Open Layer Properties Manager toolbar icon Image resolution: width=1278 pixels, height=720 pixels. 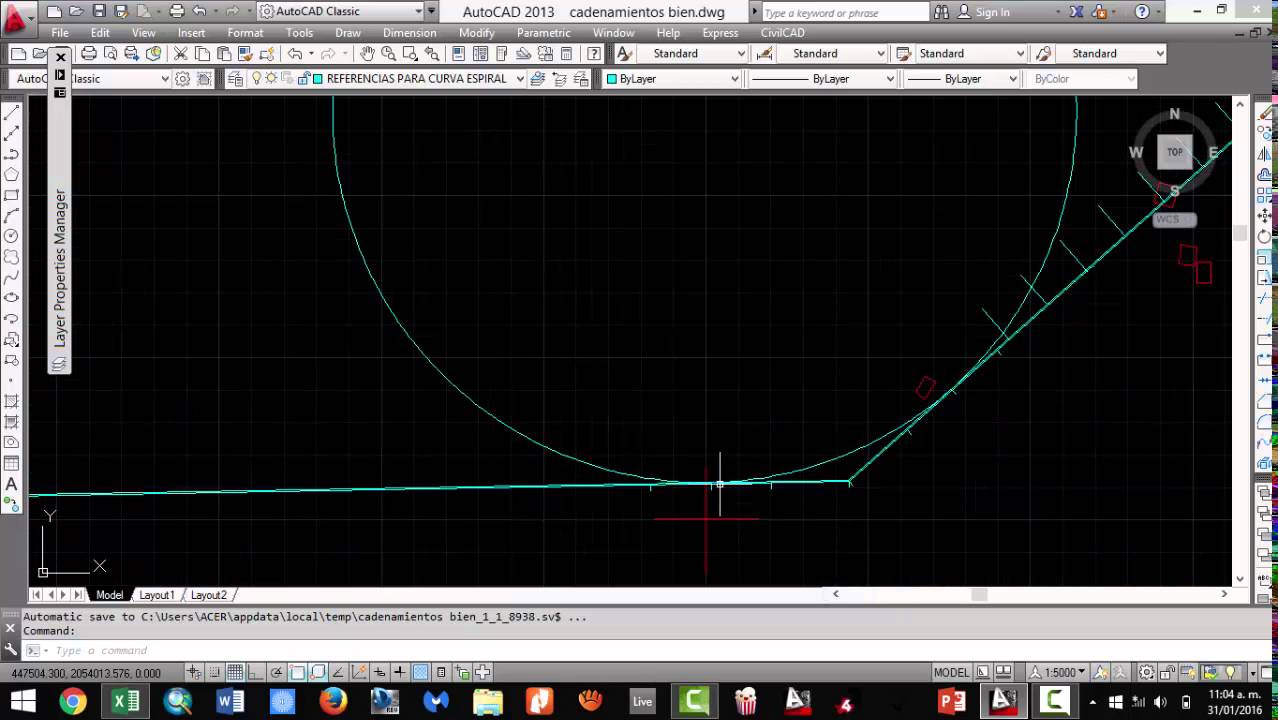(x=235, y=79)
